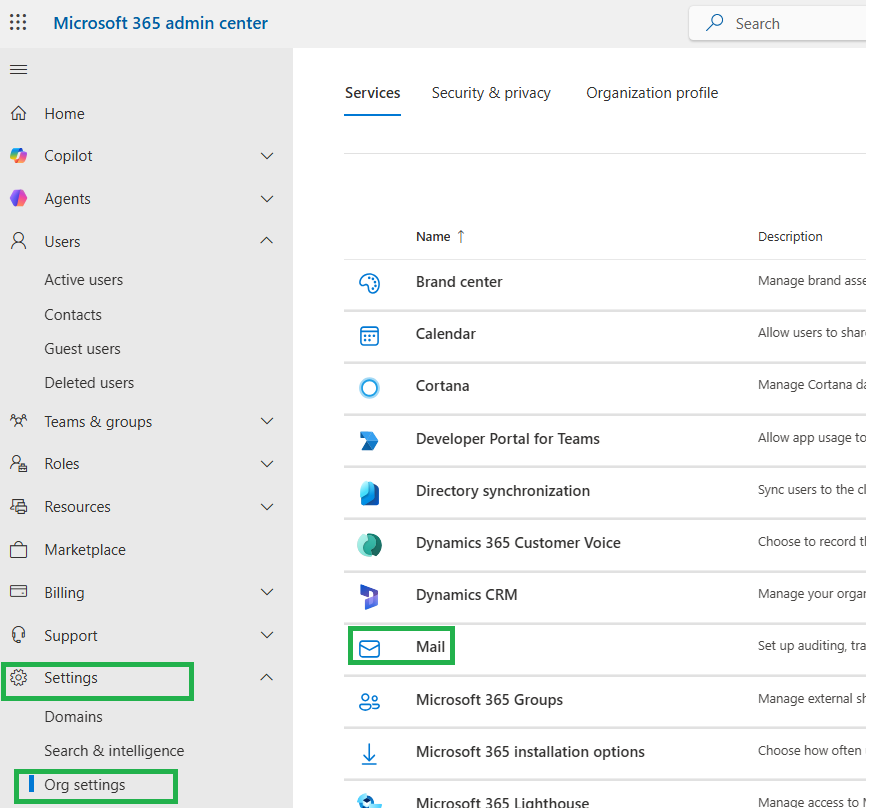Click the Developer Portal for Teams icon
Image resolution: width=872 pixels, height=808 pixels.
point(369,440)
